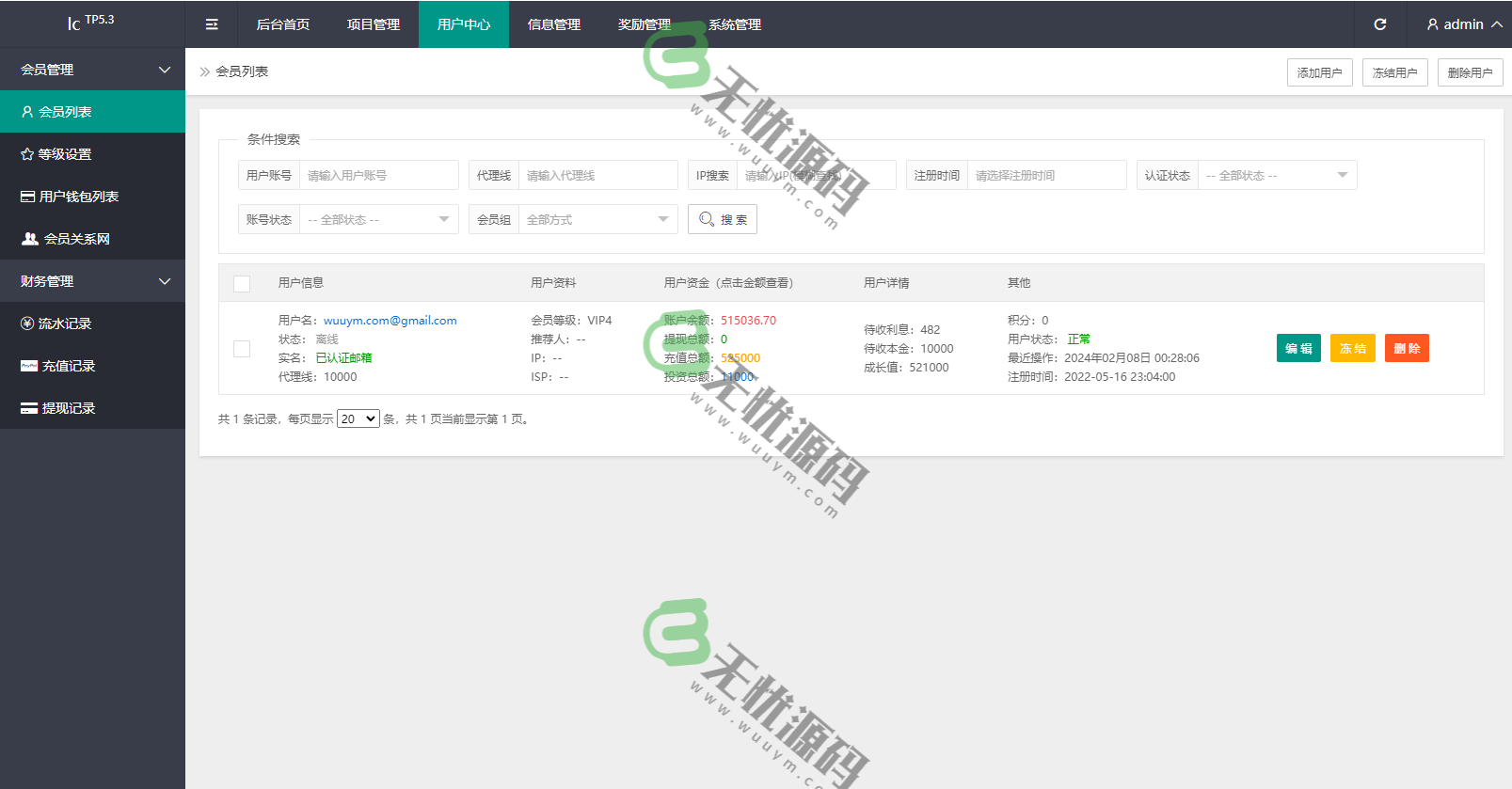Check the select-all checkbox in table header
Viewport: 1512px width, 789px height.
242,284
